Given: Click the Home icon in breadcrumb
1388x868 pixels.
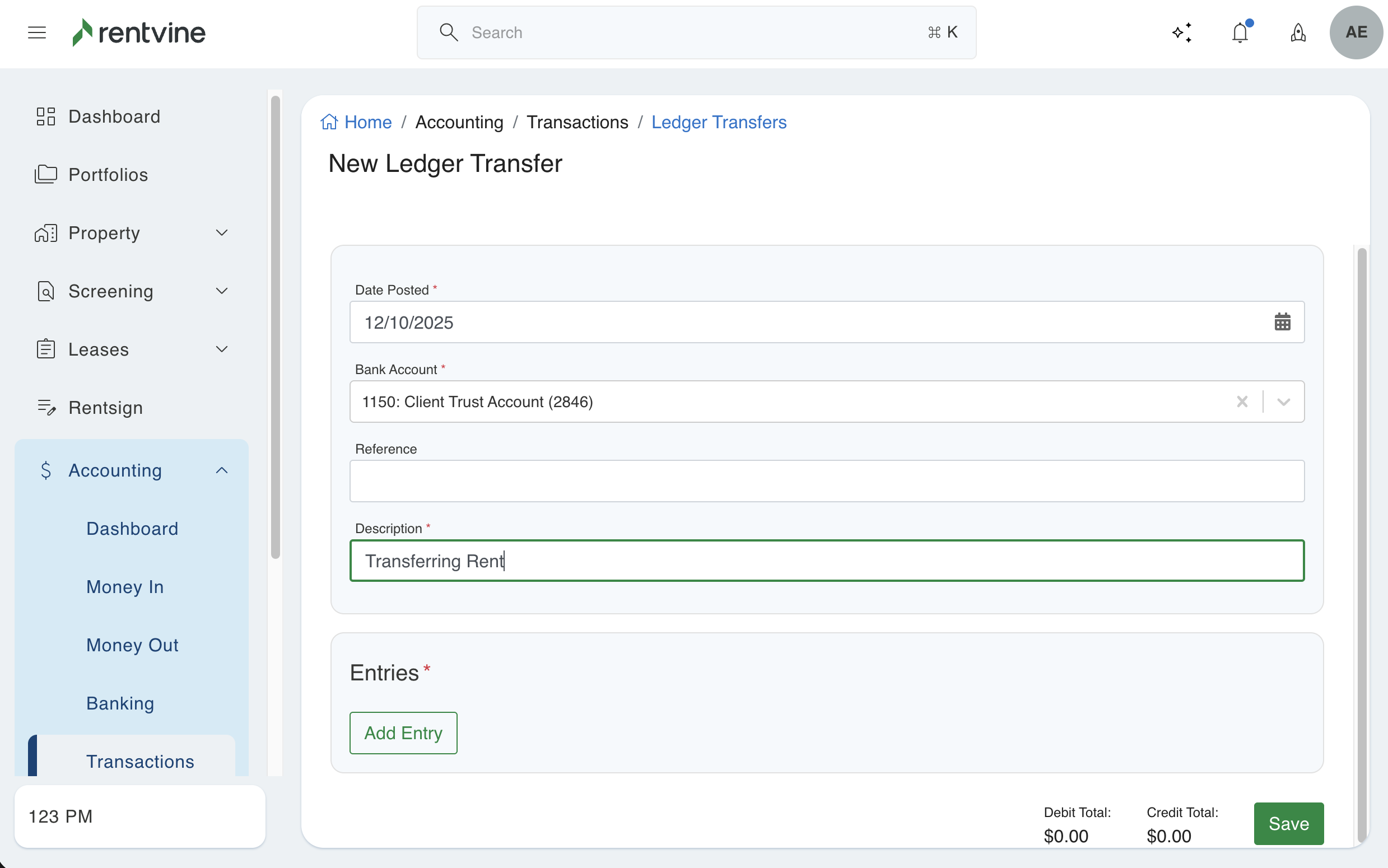Looking at the screenshot, I should tap(329, 122).
